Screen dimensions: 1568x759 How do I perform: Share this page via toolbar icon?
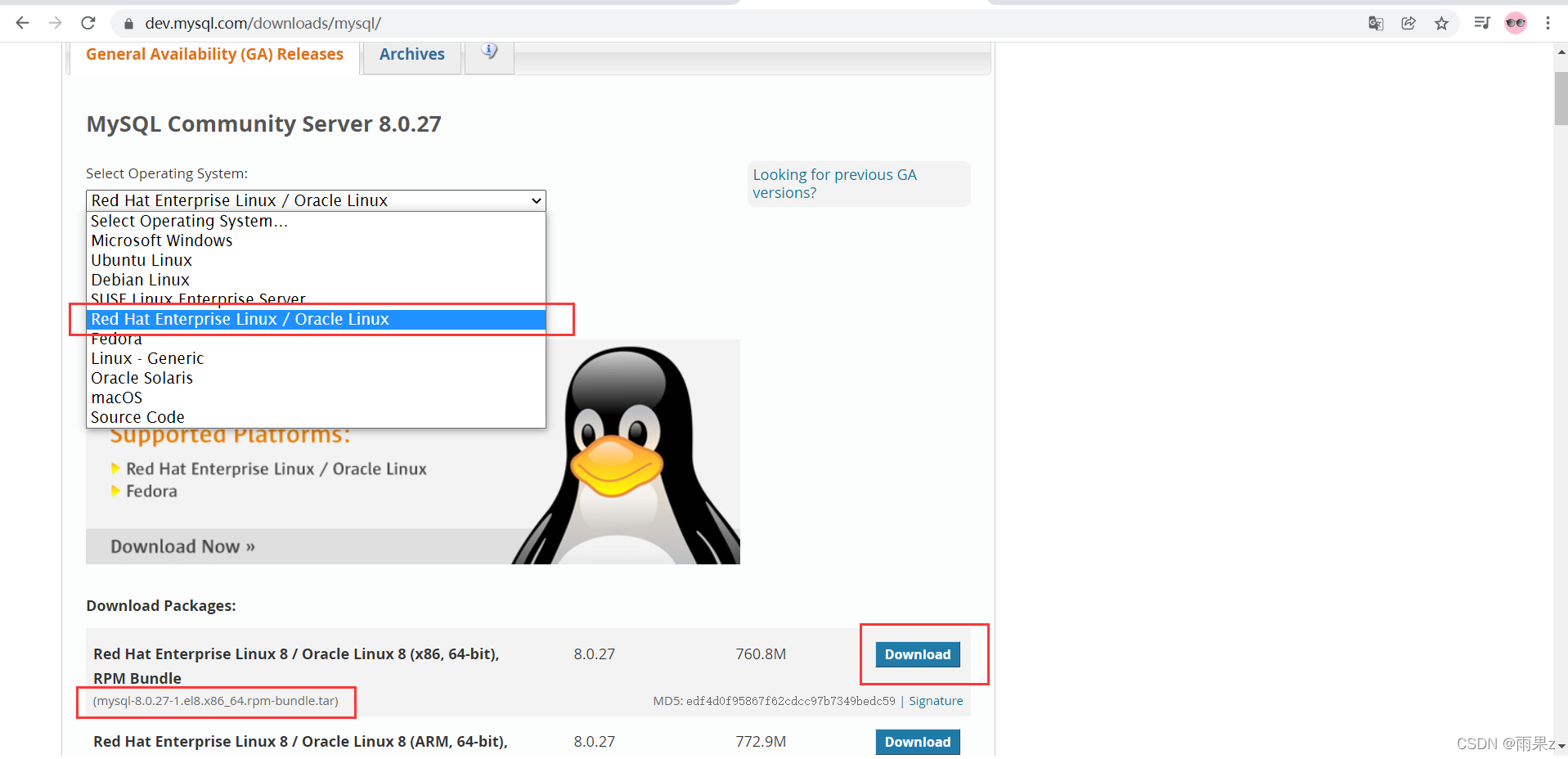click(1409, 23)
